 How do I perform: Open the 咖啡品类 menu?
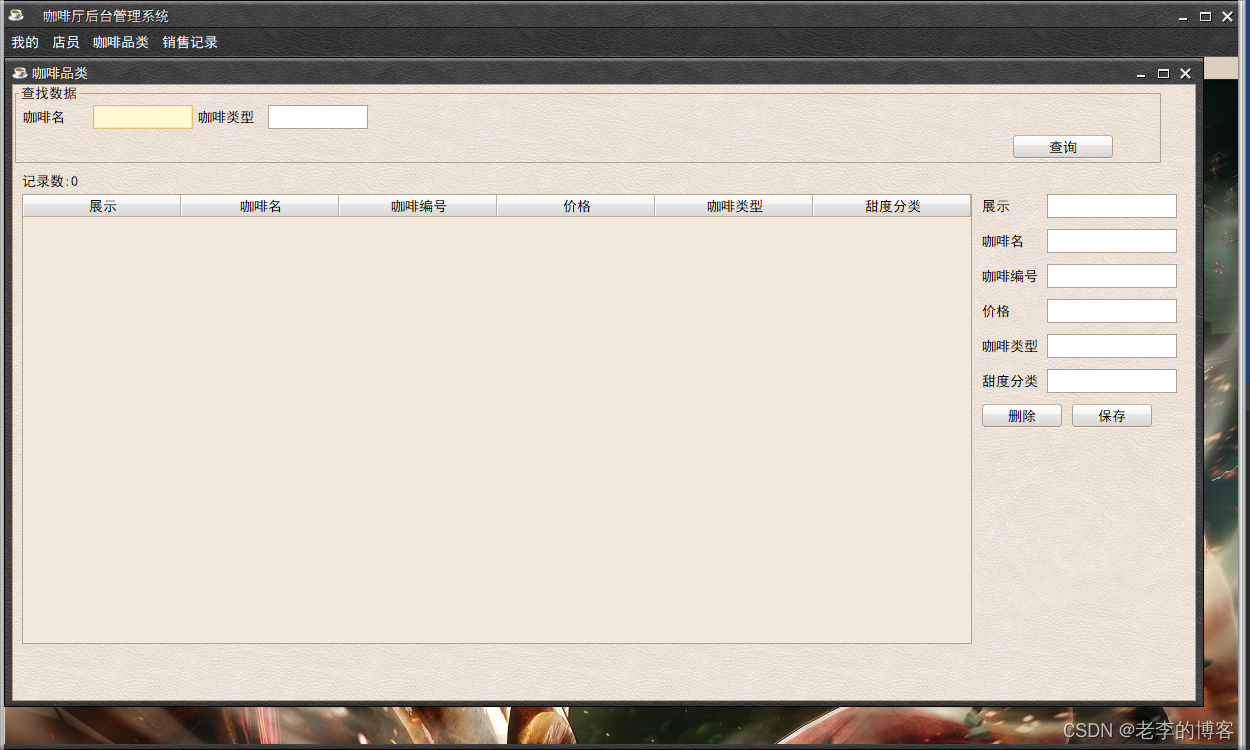click(121, 42)
